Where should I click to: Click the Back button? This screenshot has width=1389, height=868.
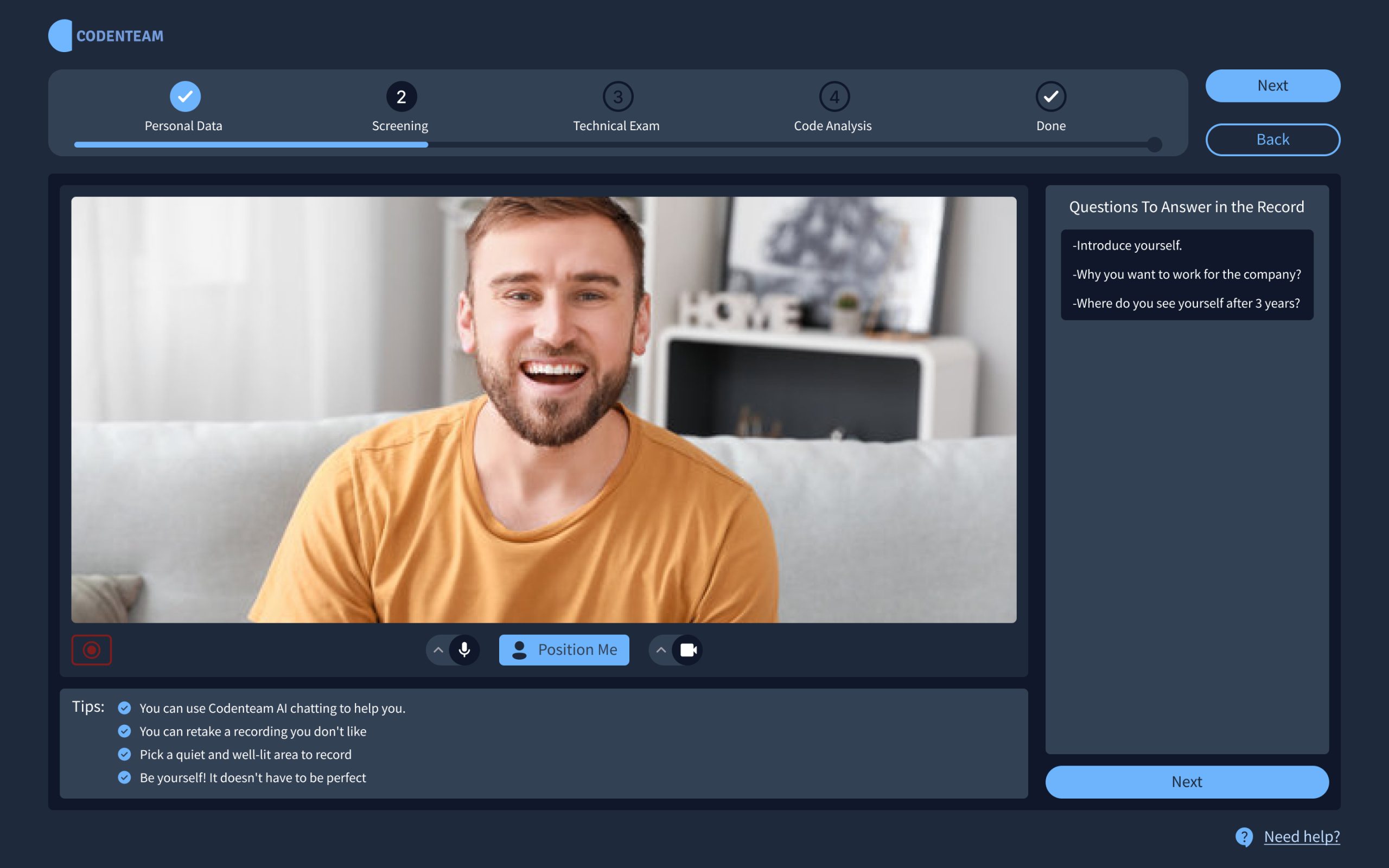point(1272,139)
